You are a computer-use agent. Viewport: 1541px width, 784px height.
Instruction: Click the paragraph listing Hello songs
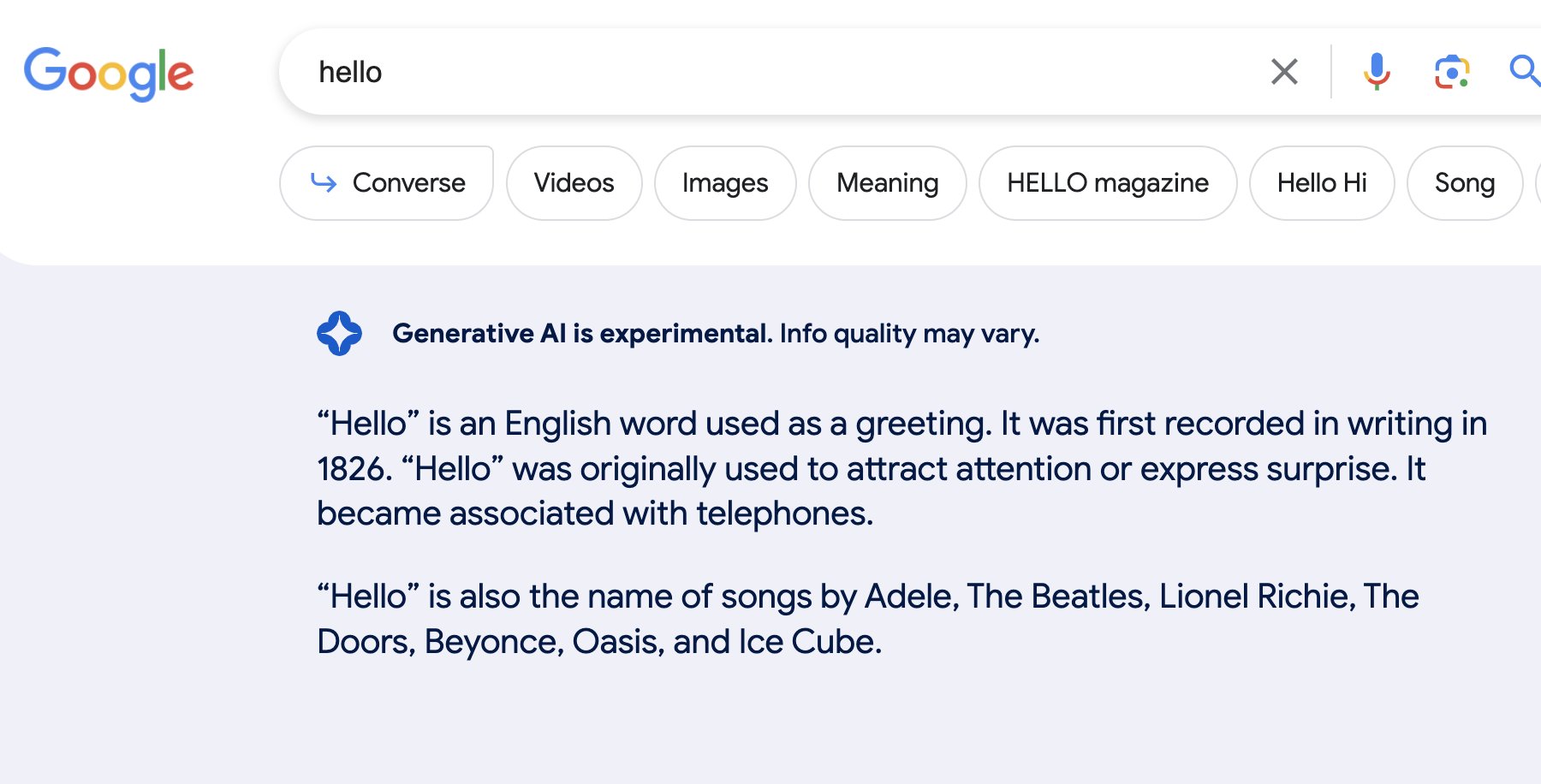point(867,619)
